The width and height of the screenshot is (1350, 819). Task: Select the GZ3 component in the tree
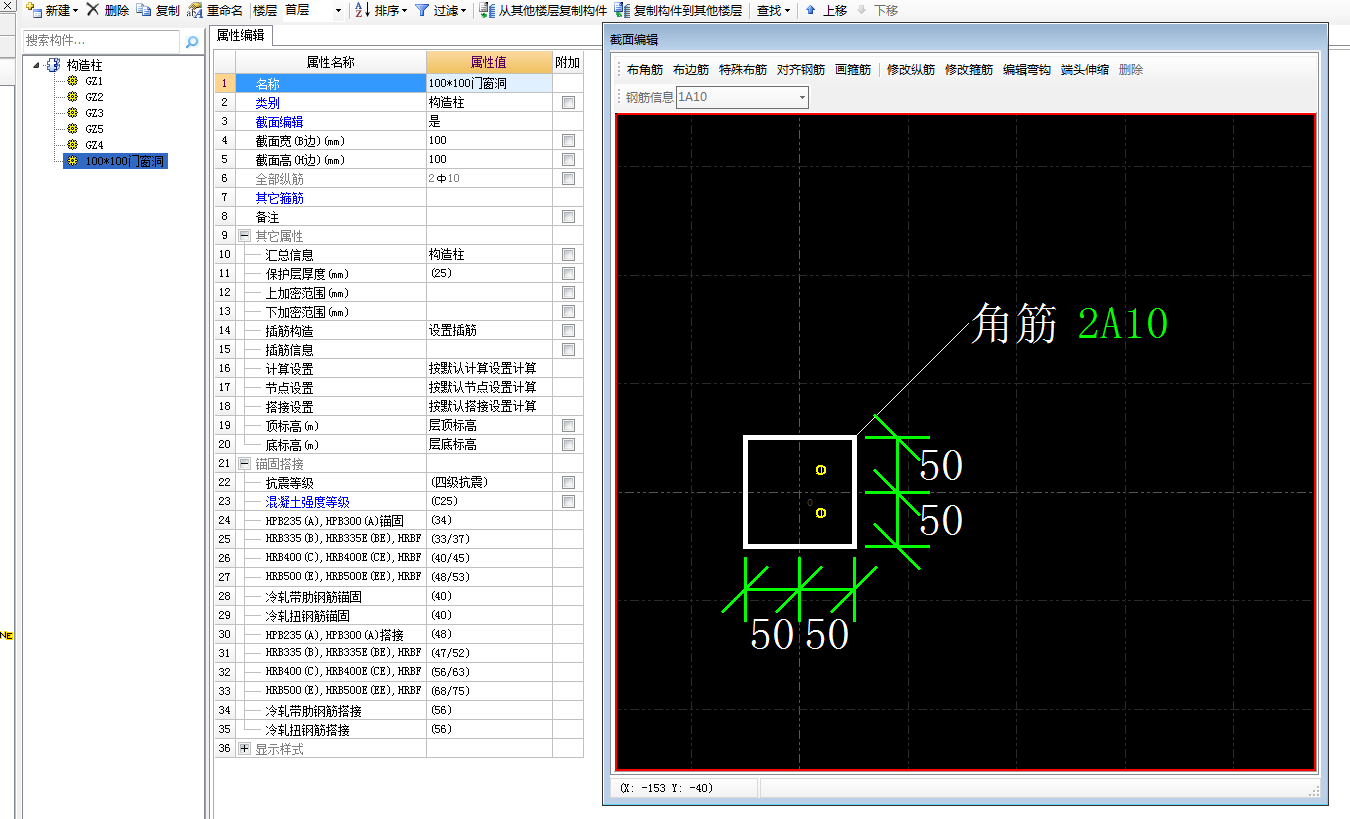pos(94,113)
